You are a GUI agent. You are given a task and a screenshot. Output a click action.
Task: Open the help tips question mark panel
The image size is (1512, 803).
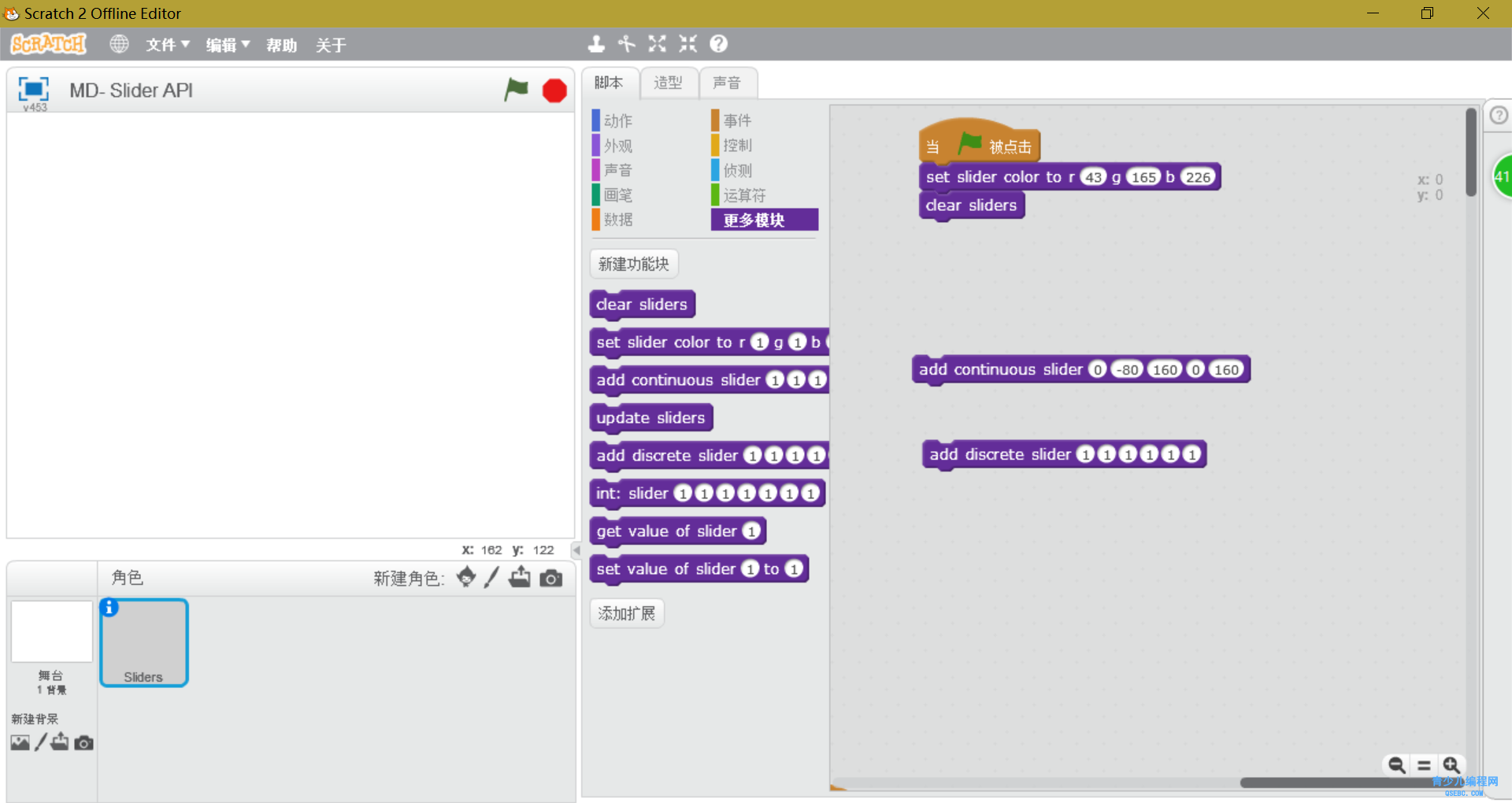click(x=1499, y=116)
